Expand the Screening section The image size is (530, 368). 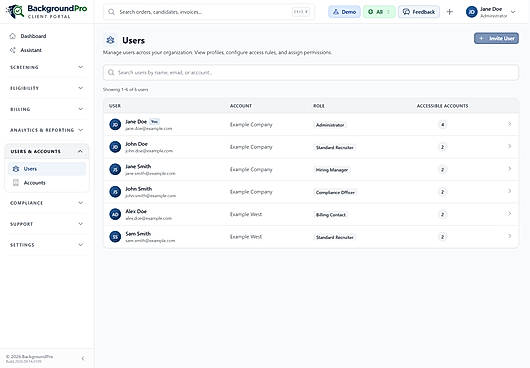point(47,67)
